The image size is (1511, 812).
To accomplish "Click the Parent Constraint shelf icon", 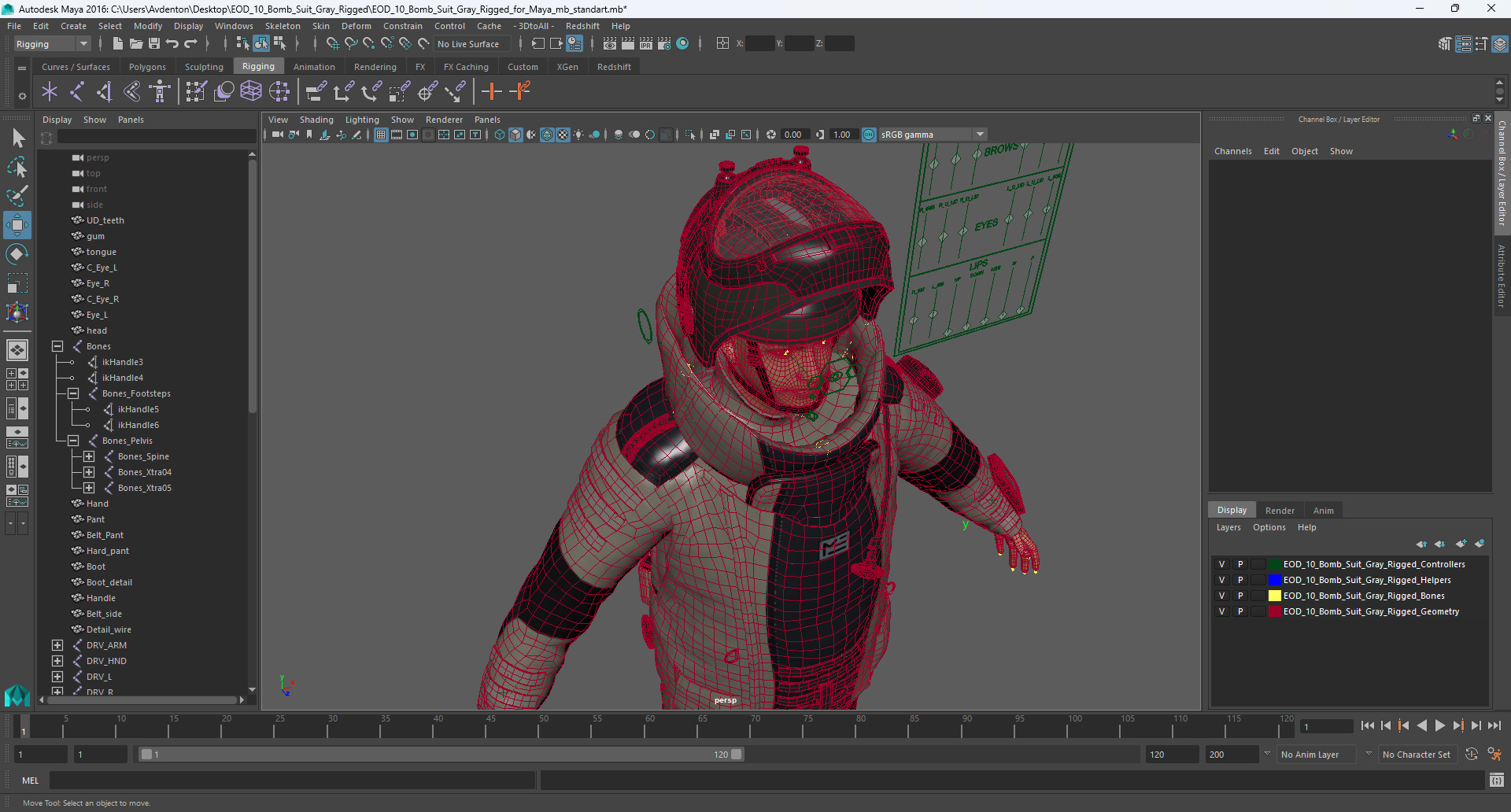I will (316, 92).
